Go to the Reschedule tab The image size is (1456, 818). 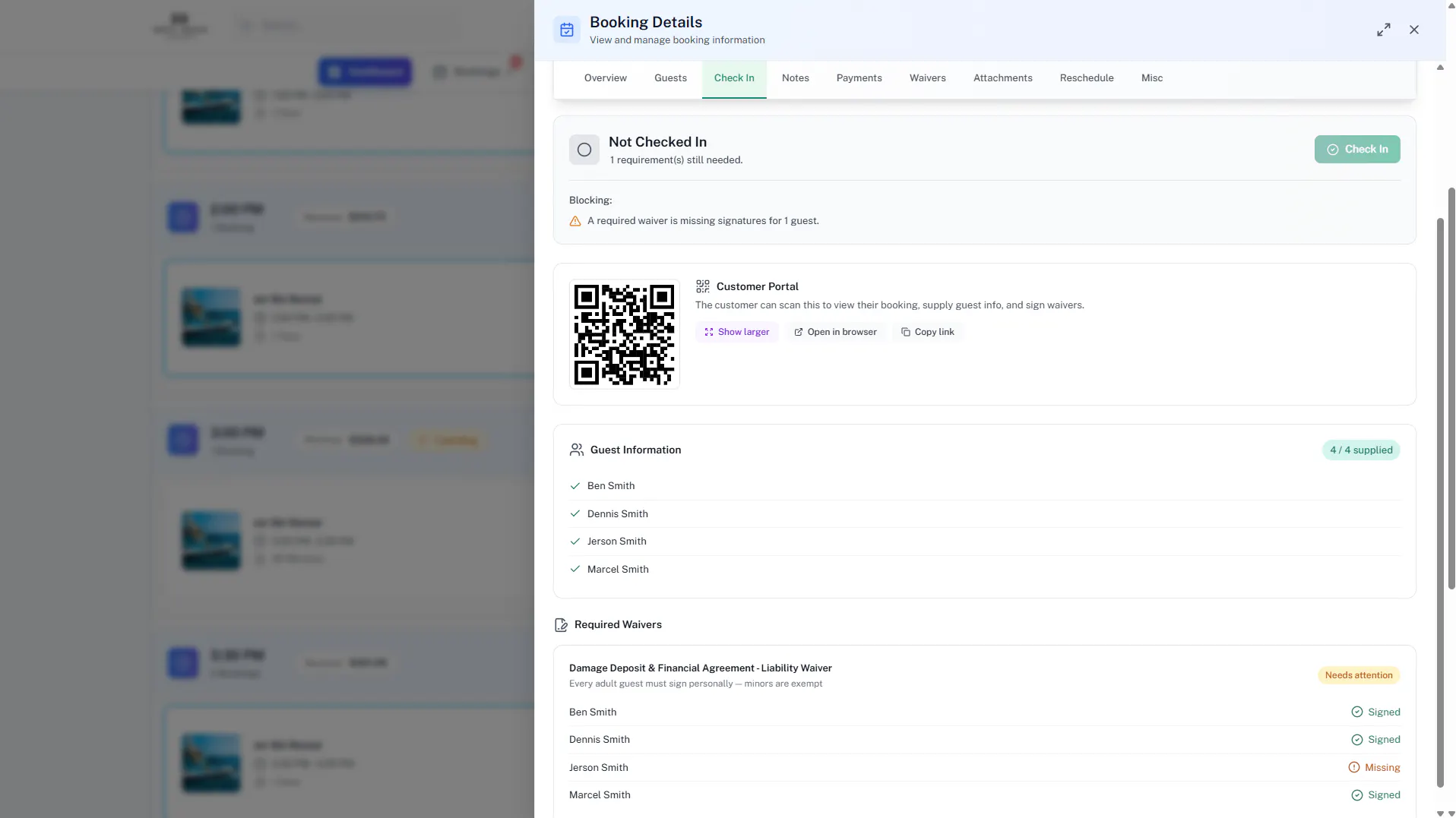tap(1086, 78)
